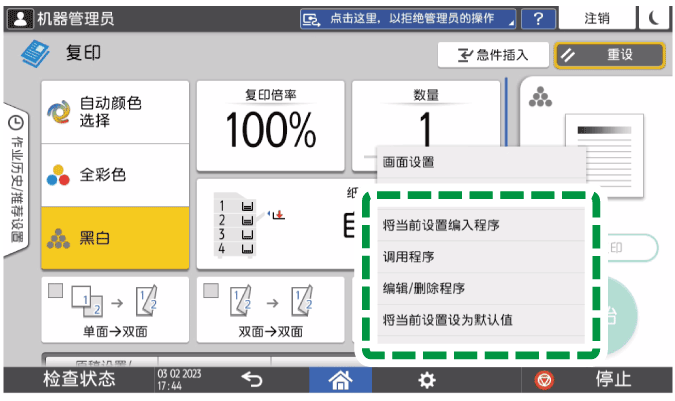Select 画面设置 menu entry
The image size is (675, 401).
click(481, 163)
